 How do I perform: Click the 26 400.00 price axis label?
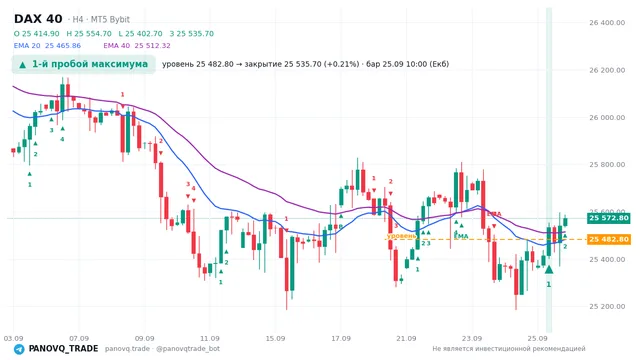click(607, 22)
